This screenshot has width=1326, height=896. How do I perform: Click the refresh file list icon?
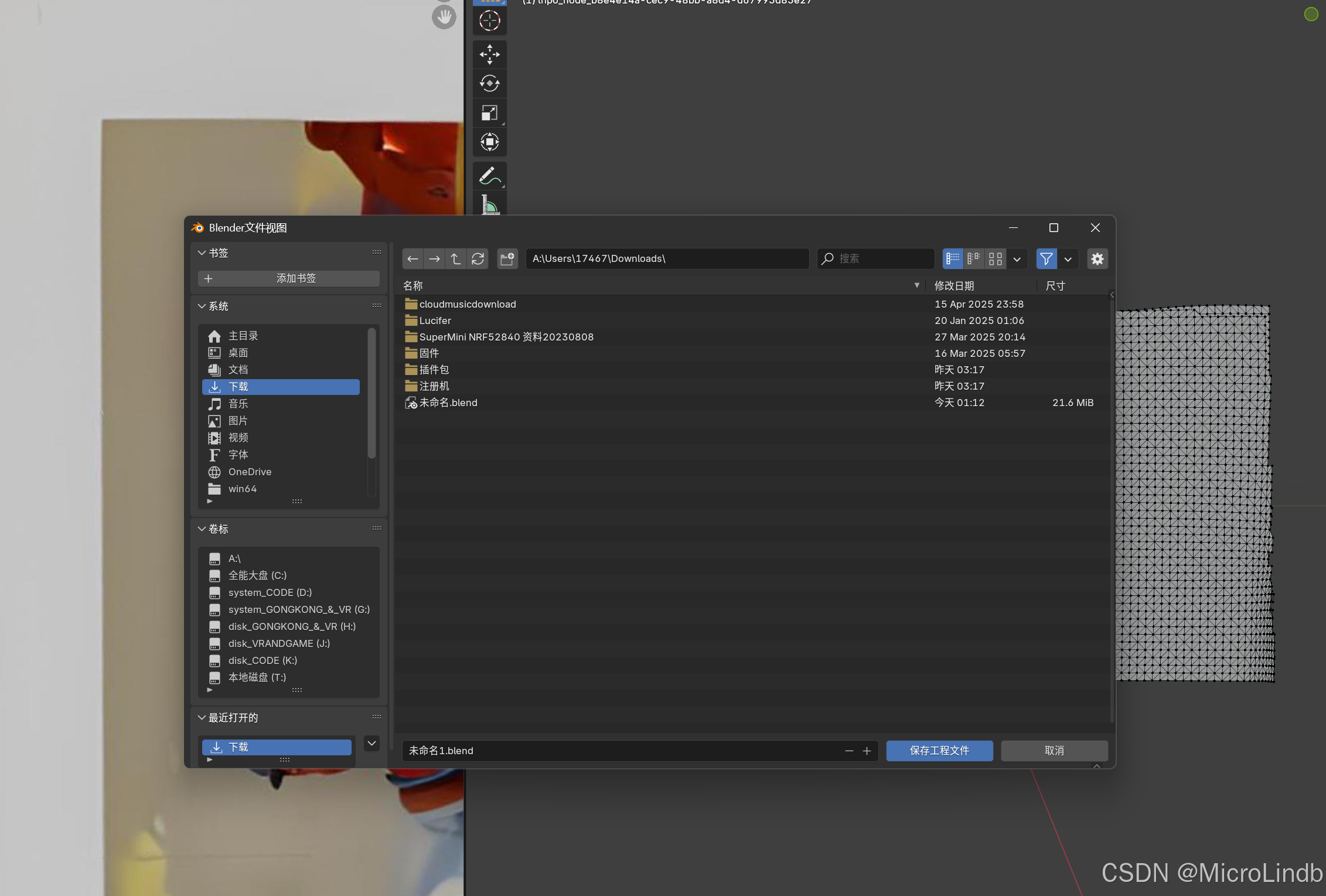coord(478,258)
